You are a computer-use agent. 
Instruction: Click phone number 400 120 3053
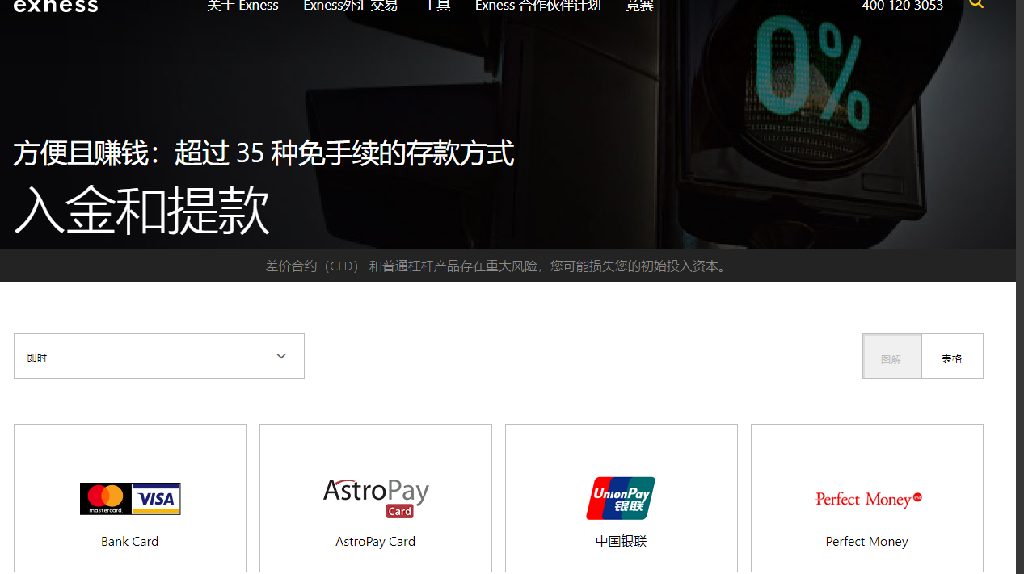[903, 6]
